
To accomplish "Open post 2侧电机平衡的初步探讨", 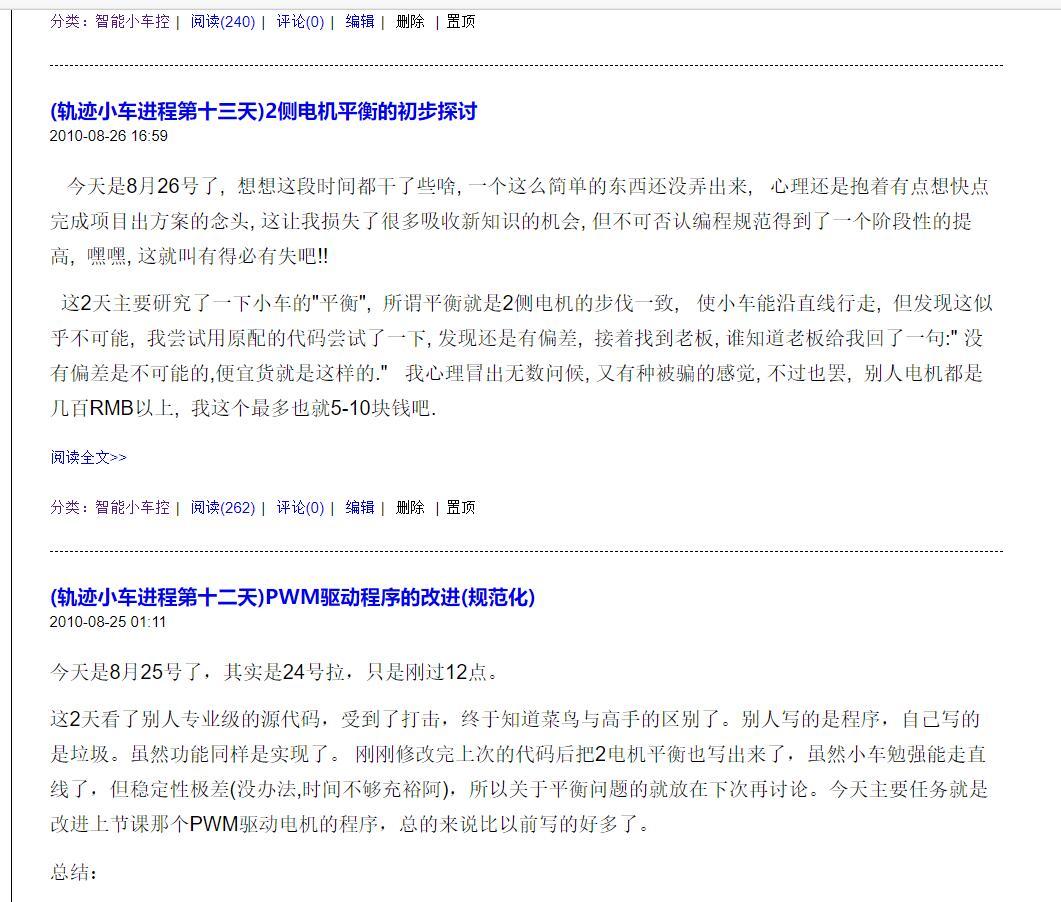I will pos(263,113).
